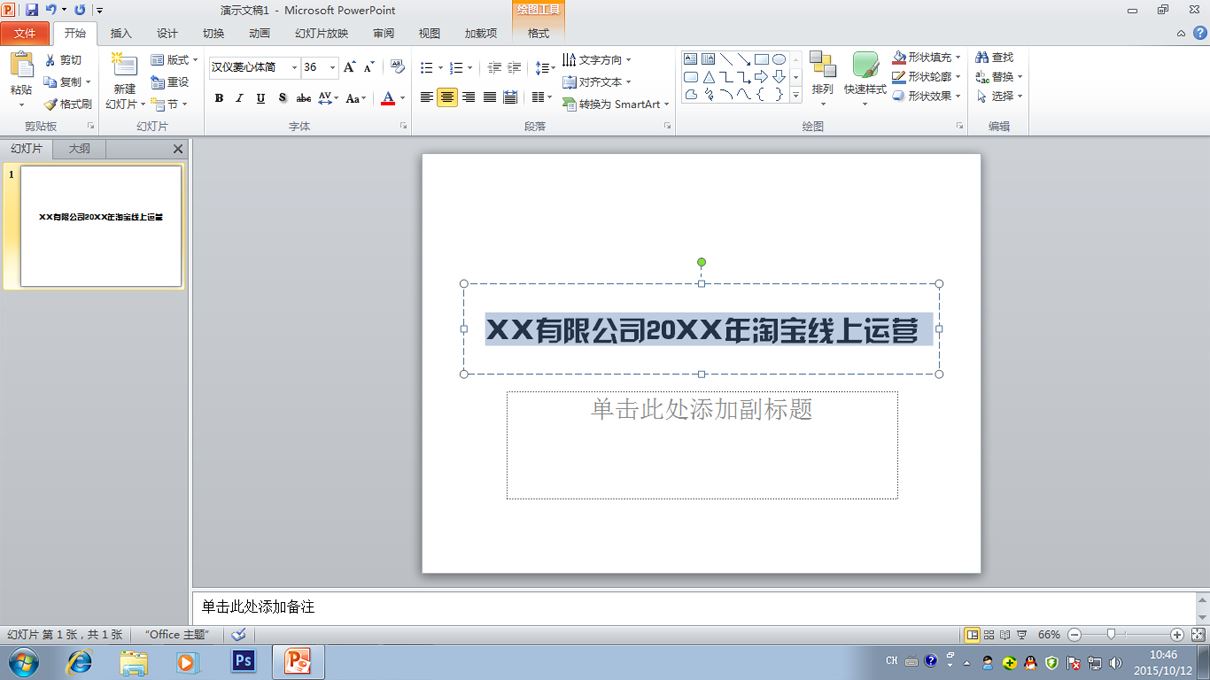This screenshot has width=1210, height=680.
Task: Open the Animations (动画) tab
Action: click(x=259, y=33)
